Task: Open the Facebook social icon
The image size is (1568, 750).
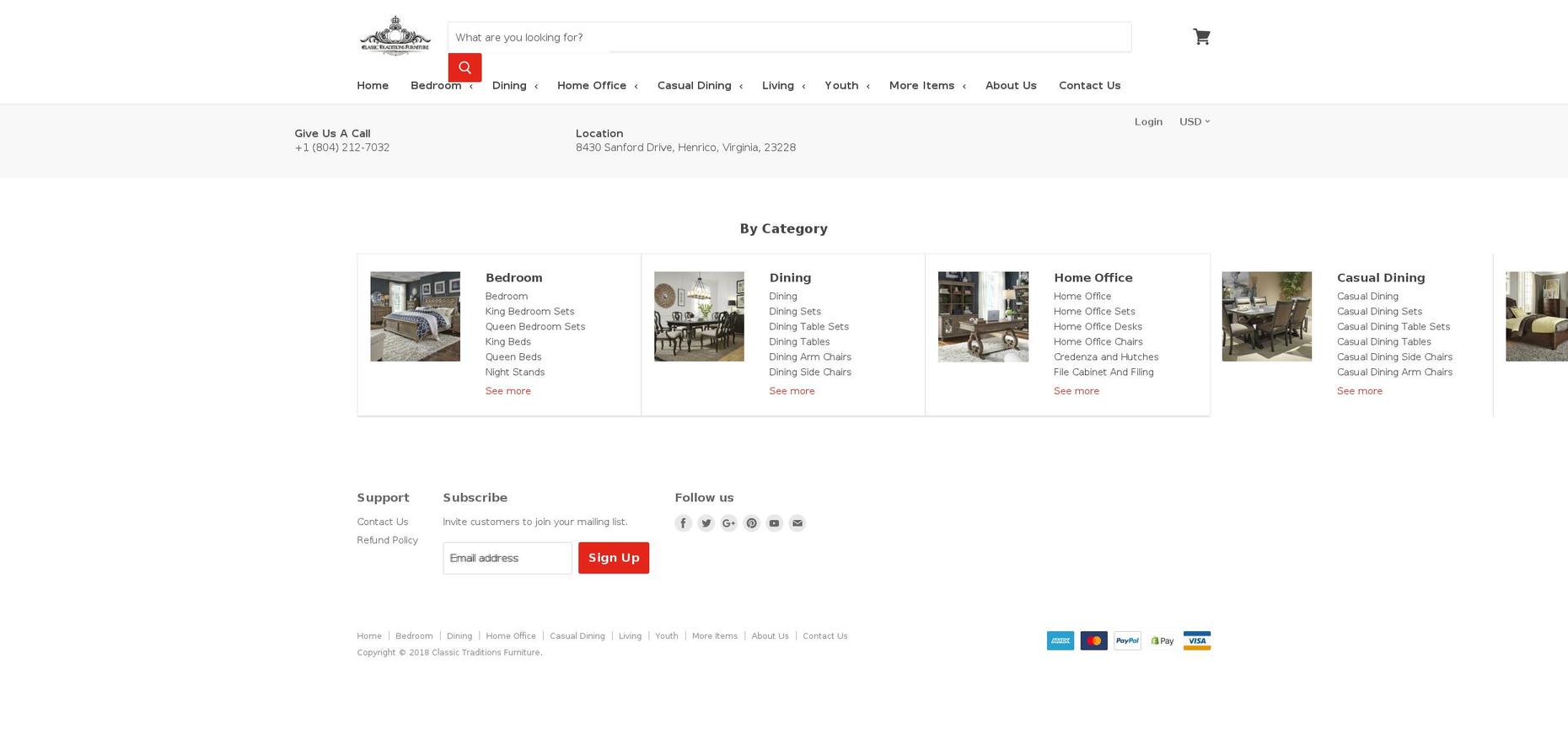Action: coord(683,523)
